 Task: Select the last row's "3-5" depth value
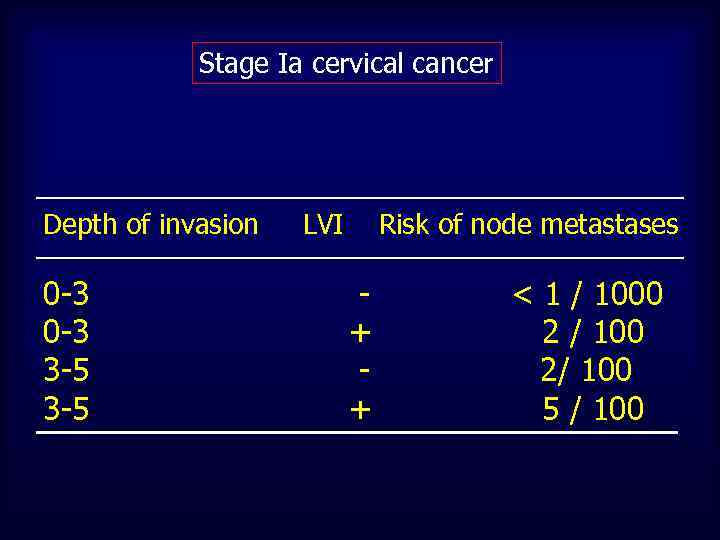pos(66,408)
